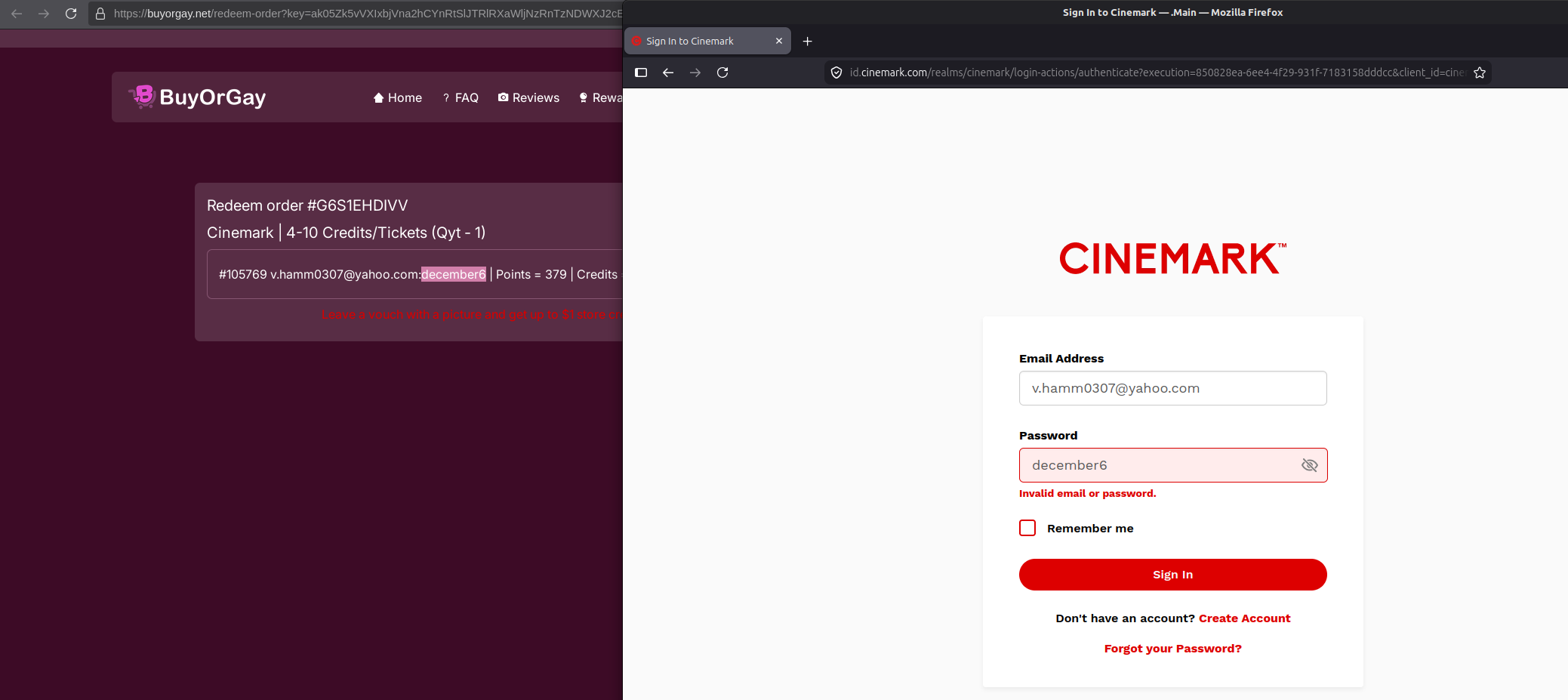Go back in the buyorgay browser window
Viewport: 1568px width, 700px height.
(17, 14)
